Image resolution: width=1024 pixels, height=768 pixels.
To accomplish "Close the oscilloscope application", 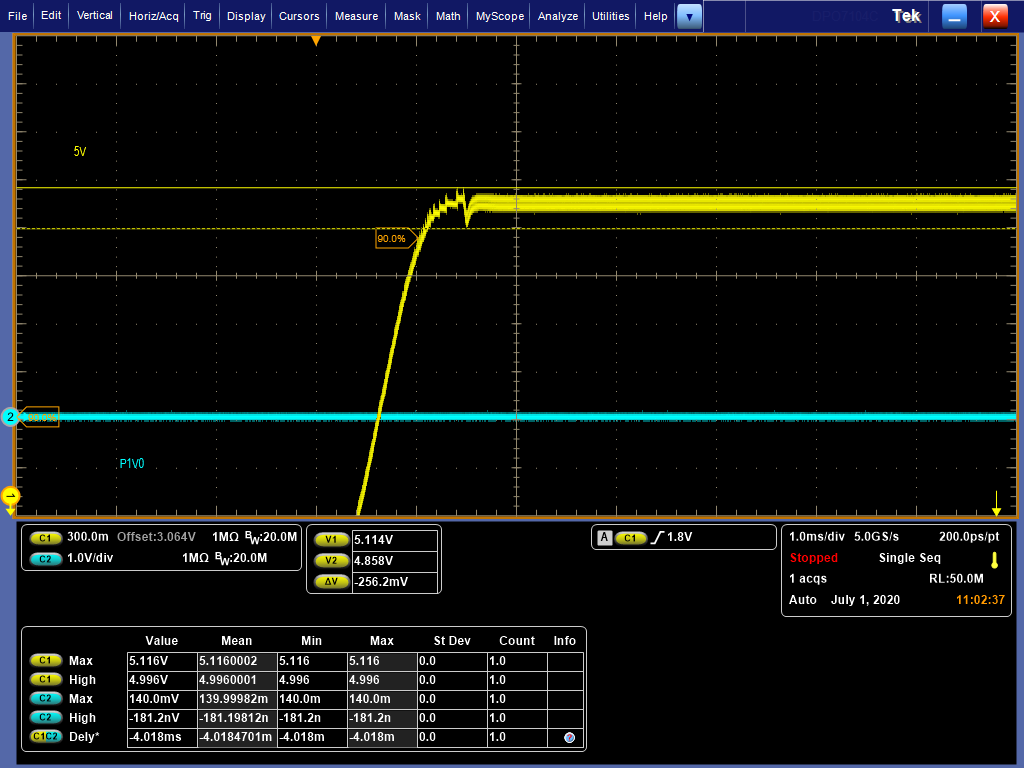I will click(x=995, y=16).
